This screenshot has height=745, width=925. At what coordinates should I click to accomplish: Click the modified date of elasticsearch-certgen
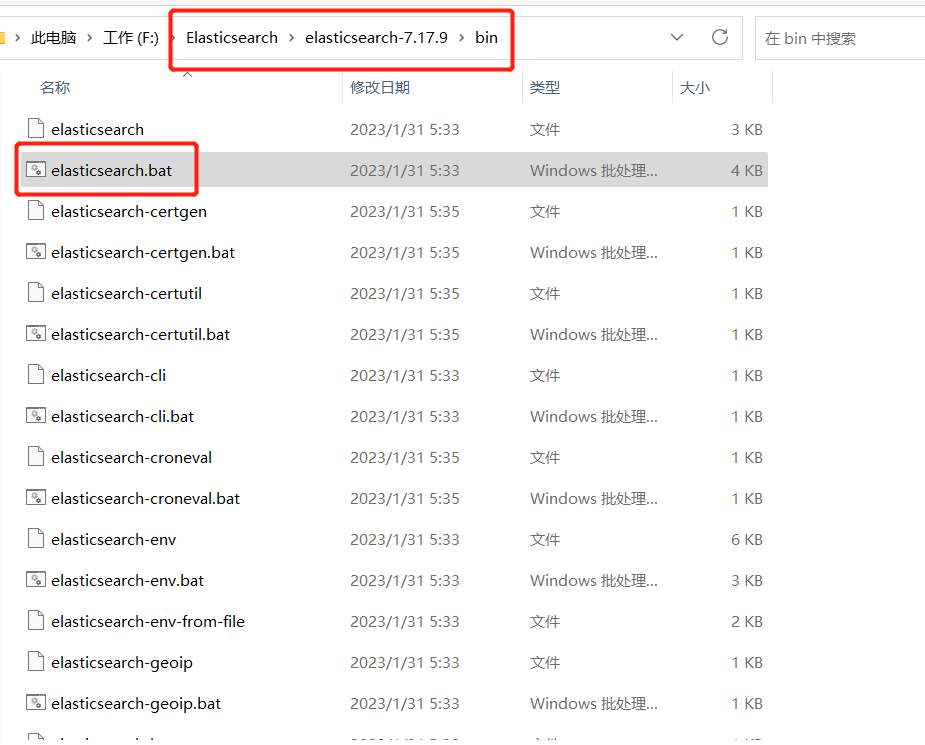click(x=405, y=211)
